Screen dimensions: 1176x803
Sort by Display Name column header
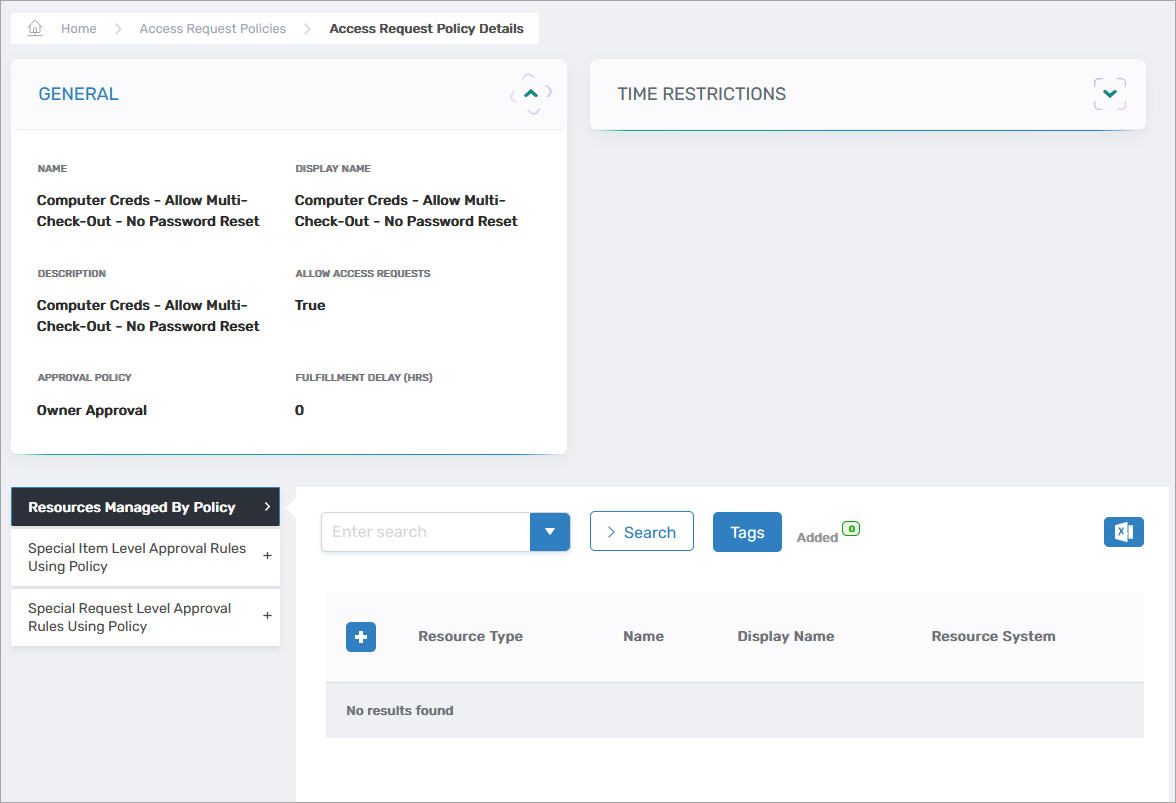[x=785, y=636]
